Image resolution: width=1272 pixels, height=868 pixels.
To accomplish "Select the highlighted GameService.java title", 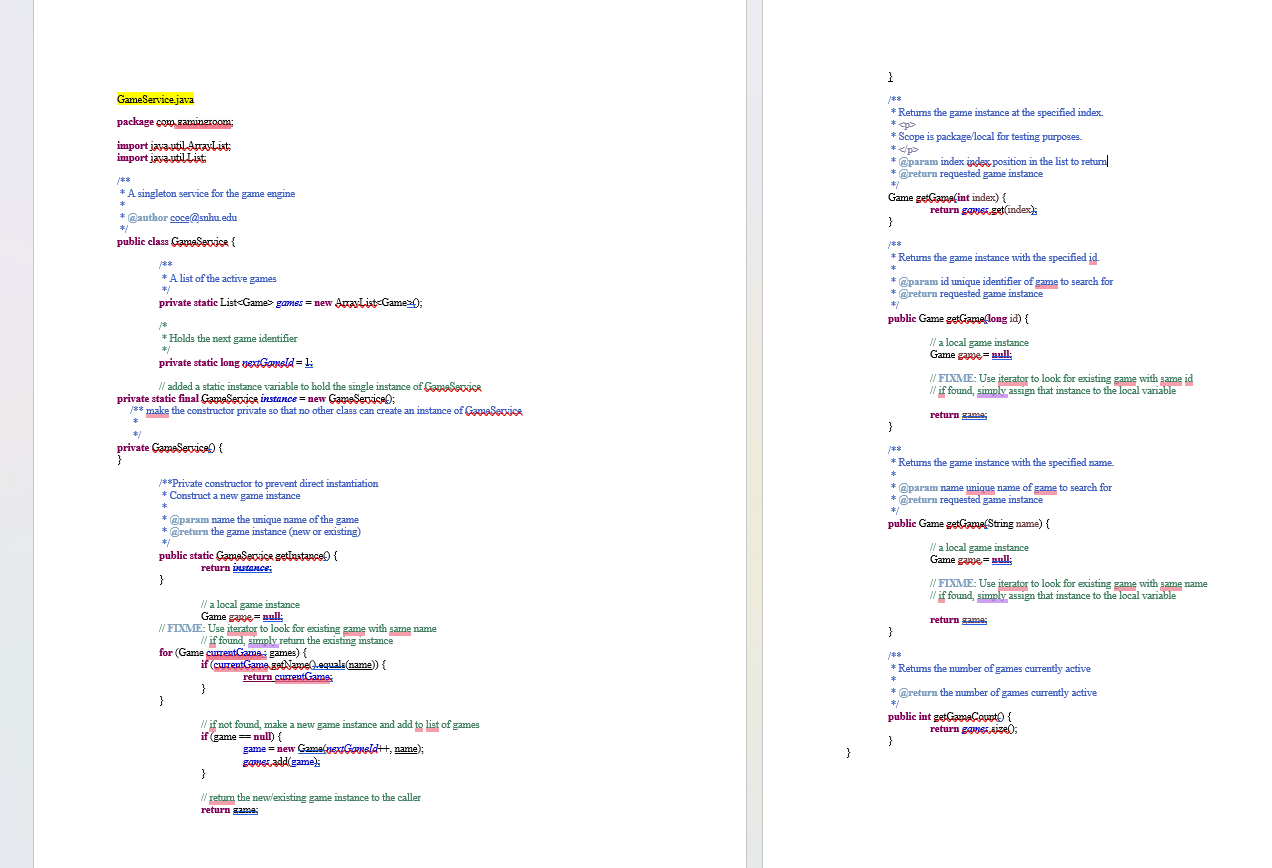I will click(155, 99).
